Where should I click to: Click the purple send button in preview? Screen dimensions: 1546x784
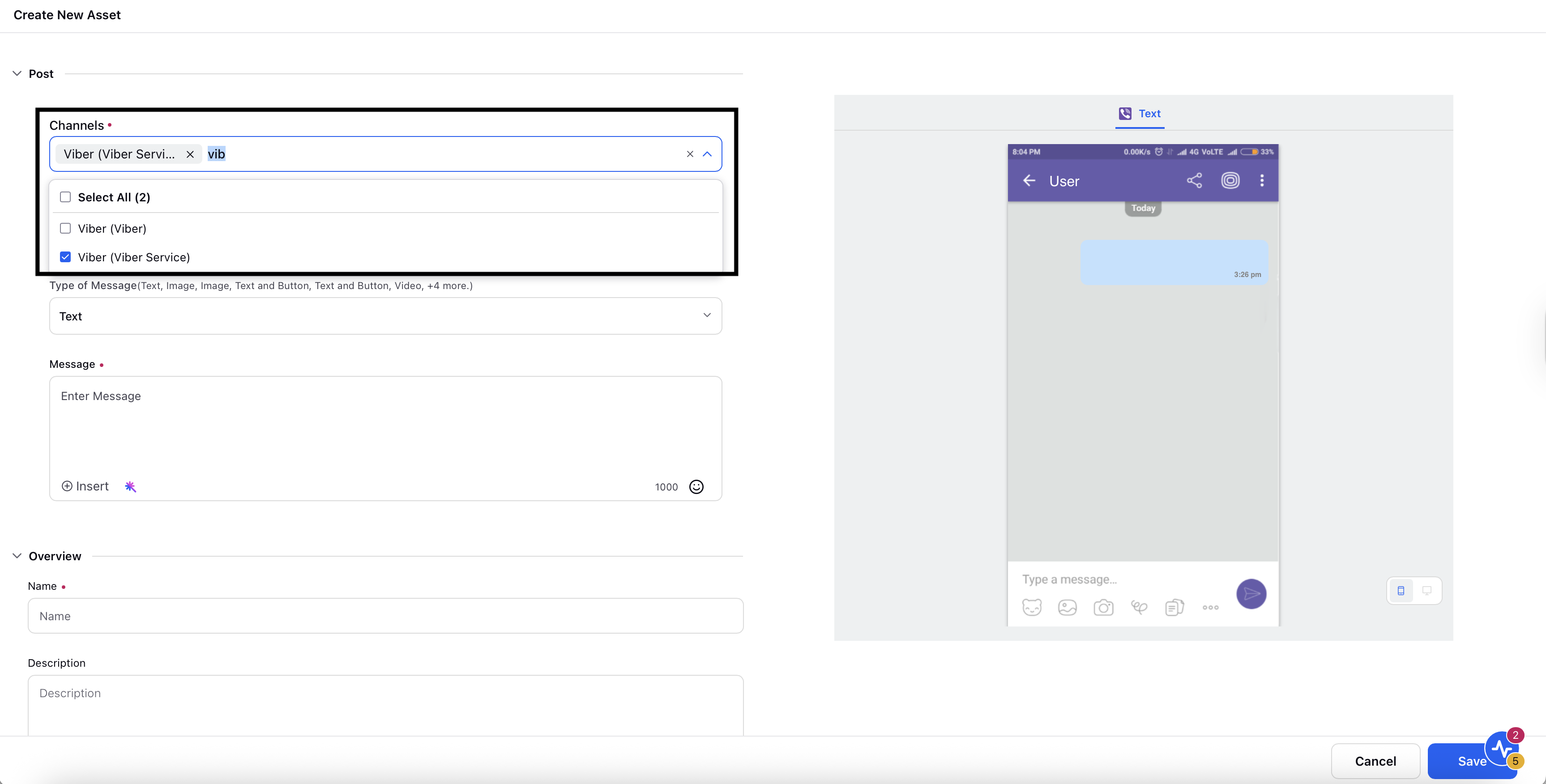[x=1251, y=594]
